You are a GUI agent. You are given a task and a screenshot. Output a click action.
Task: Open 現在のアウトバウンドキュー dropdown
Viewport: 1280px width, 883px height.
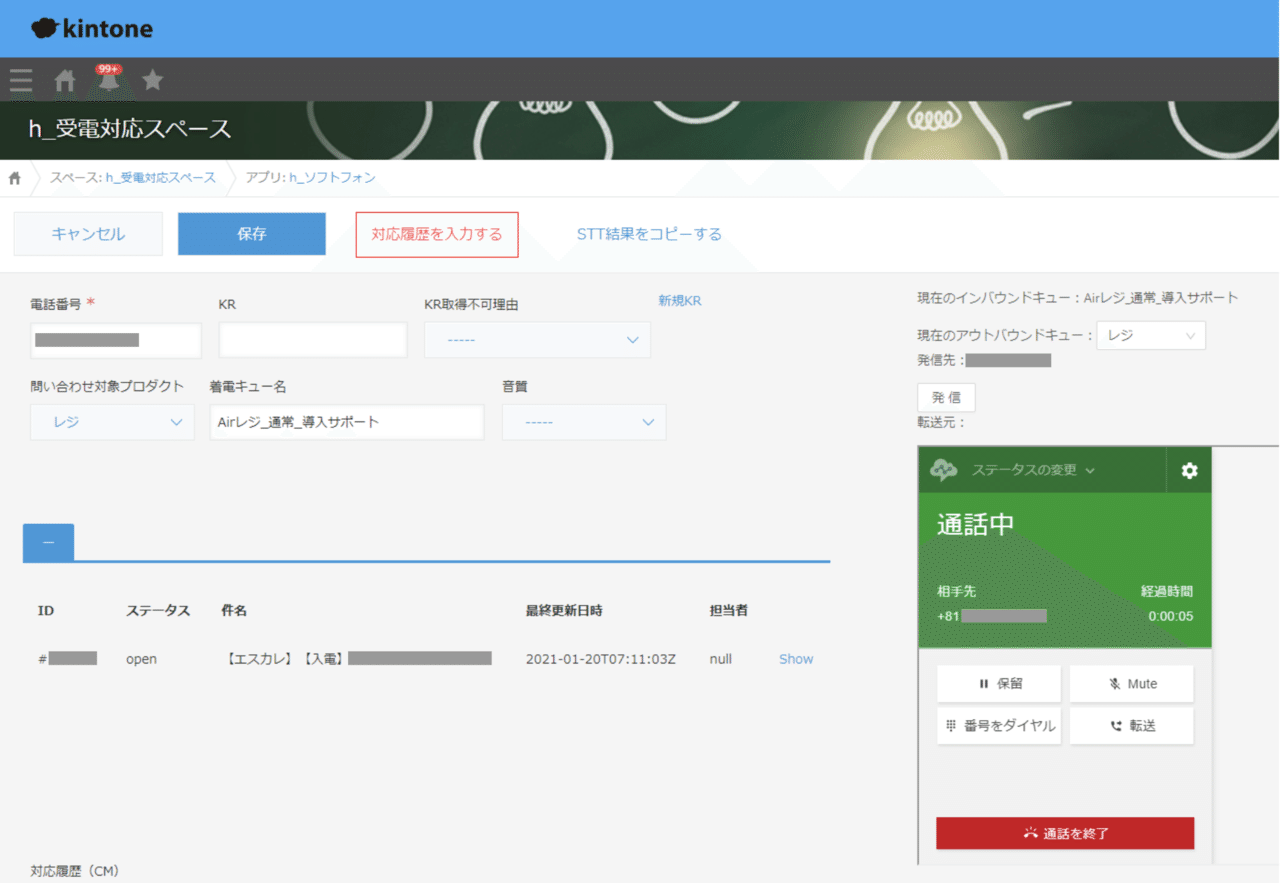click(x=1151, y=336)
